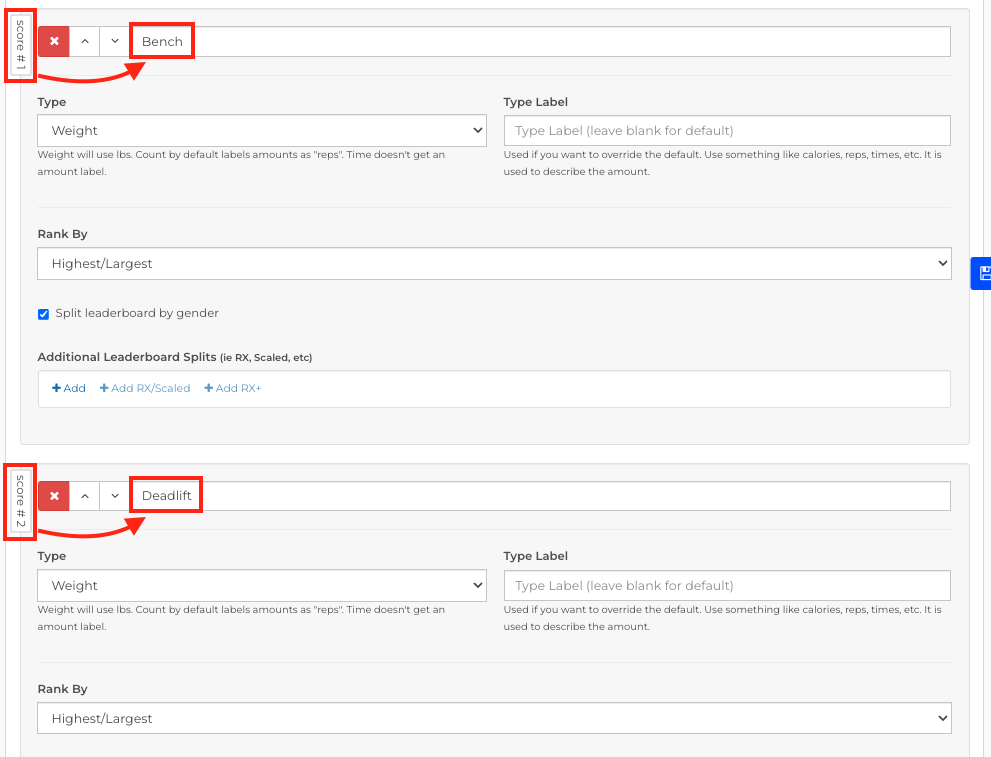Click the Deadlift Type Label input

(x=727, y=586)
